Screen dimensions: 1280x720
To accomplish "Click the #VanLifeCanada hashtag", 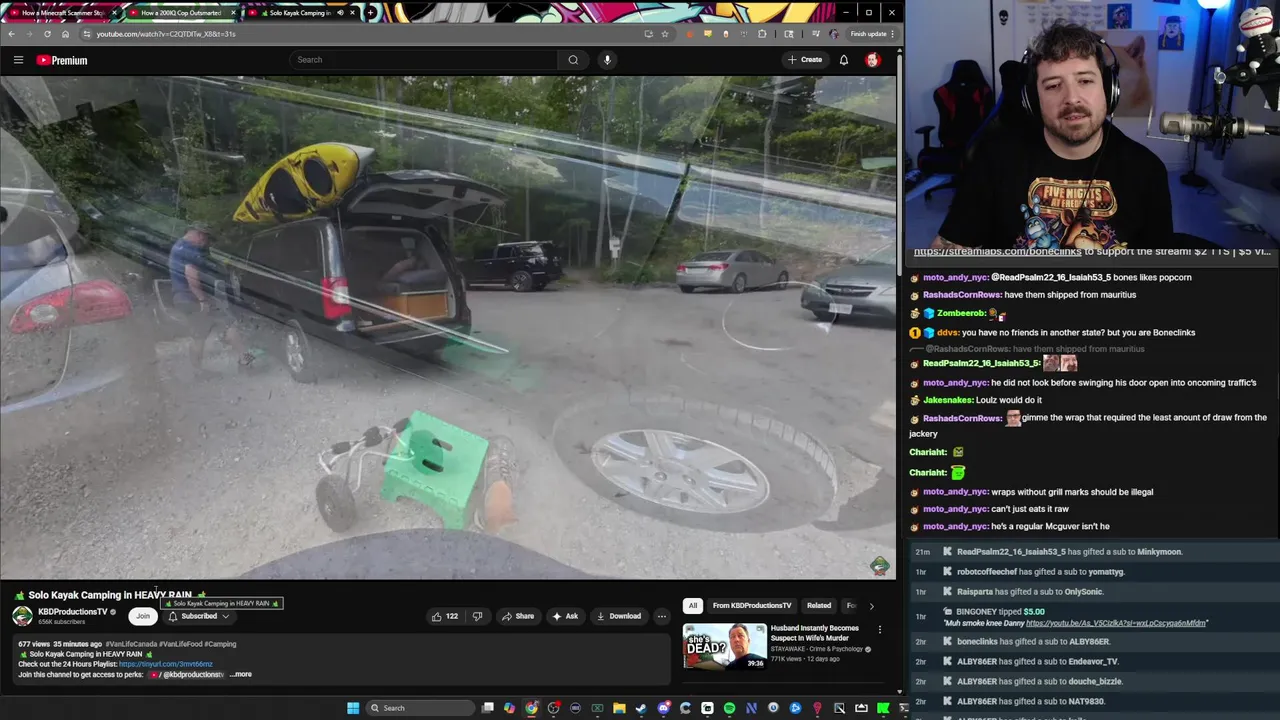I will click(129, 644).
